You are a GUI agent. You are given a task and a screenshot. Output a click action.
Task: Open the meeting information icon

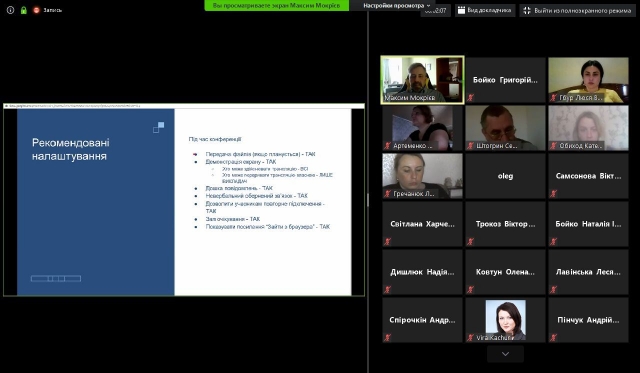tap(11, 10)
